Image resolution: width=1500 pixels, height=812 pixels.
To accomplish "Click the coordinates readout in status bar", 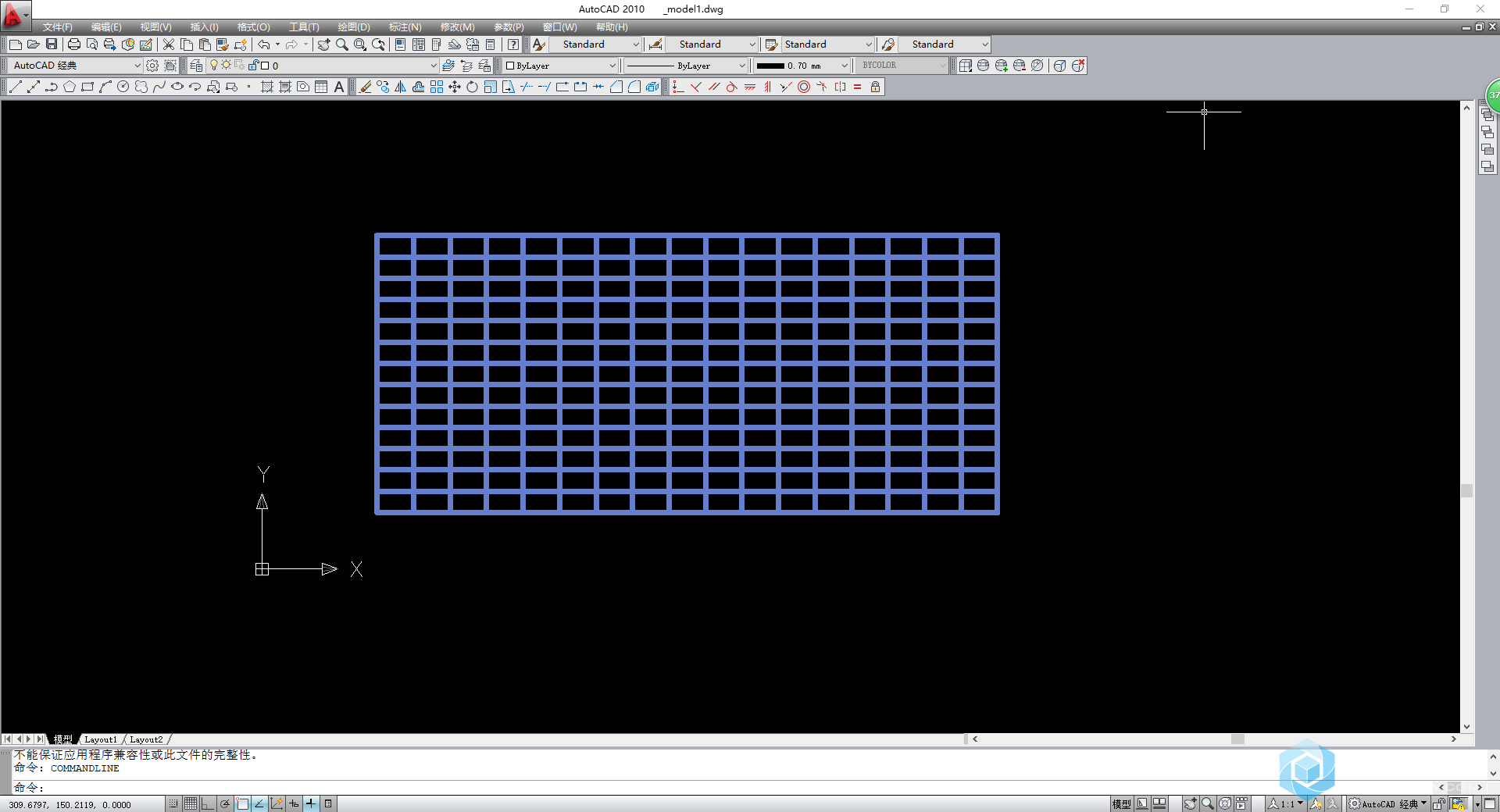I will [70, 805].
